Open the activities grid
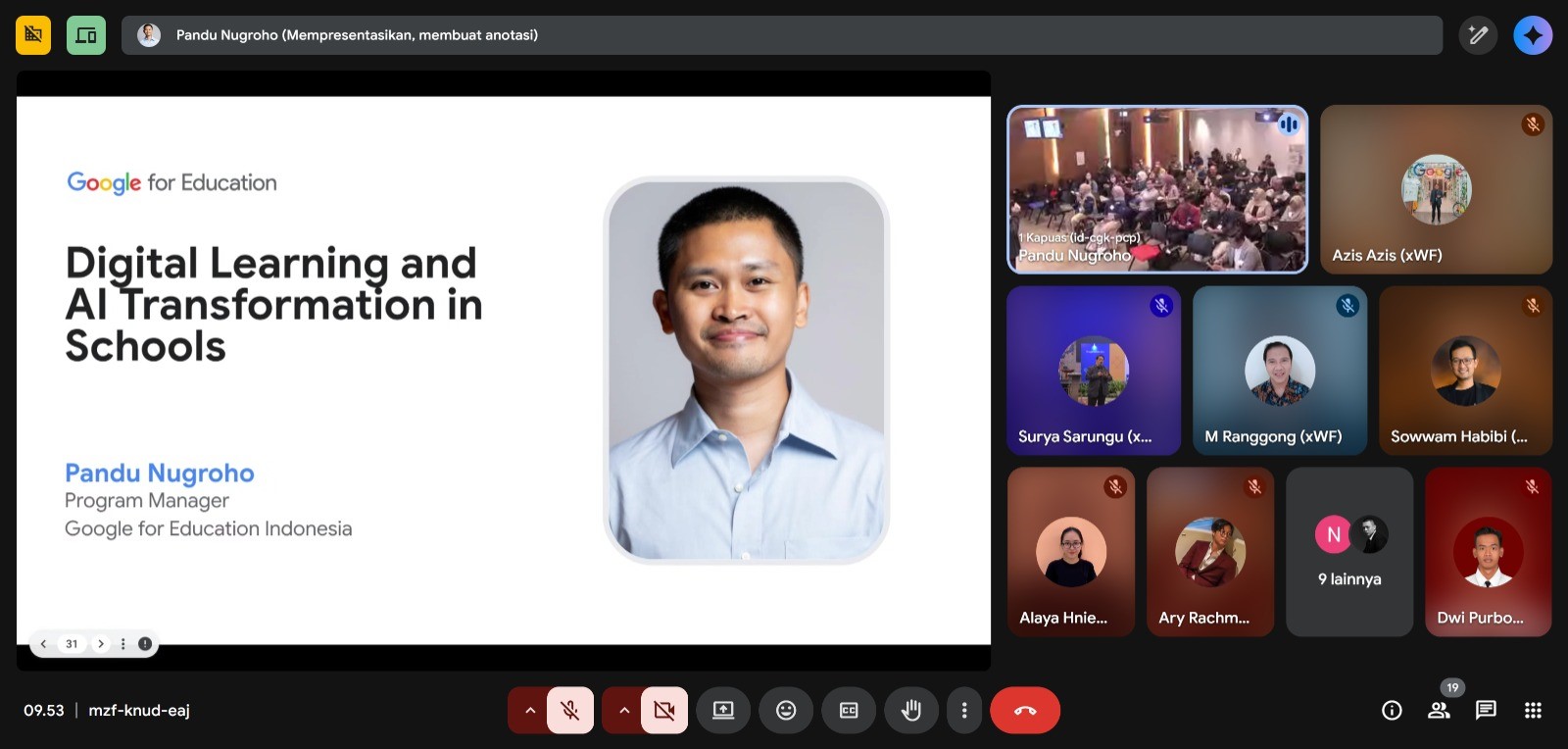This screenshot has width=1568, height=749. [x=1533, y=711]
